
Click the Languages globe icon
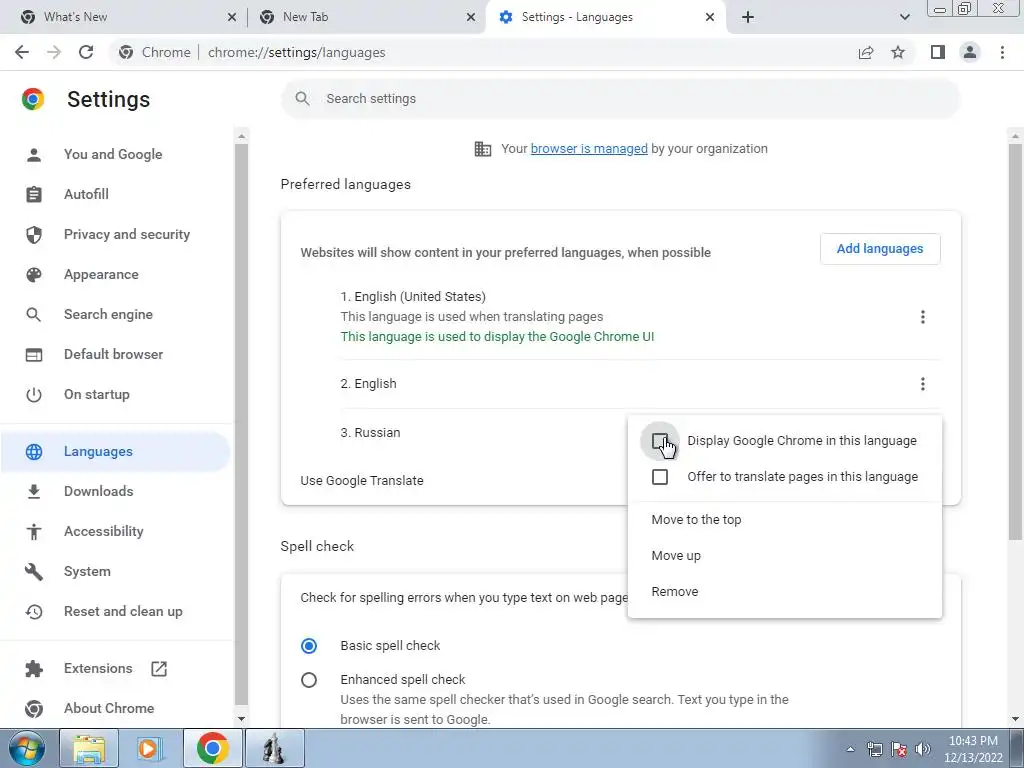point(33,451)
